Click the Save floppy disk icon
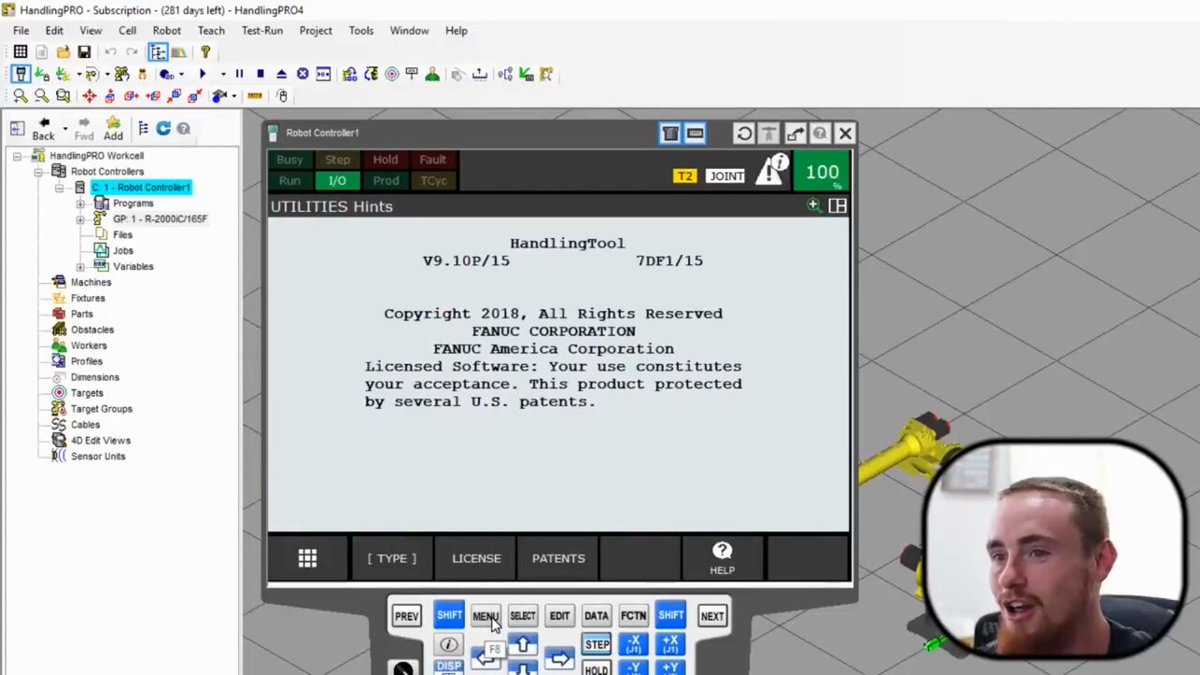This screenshot has height=675, width=1200. (x=84, y=52)
